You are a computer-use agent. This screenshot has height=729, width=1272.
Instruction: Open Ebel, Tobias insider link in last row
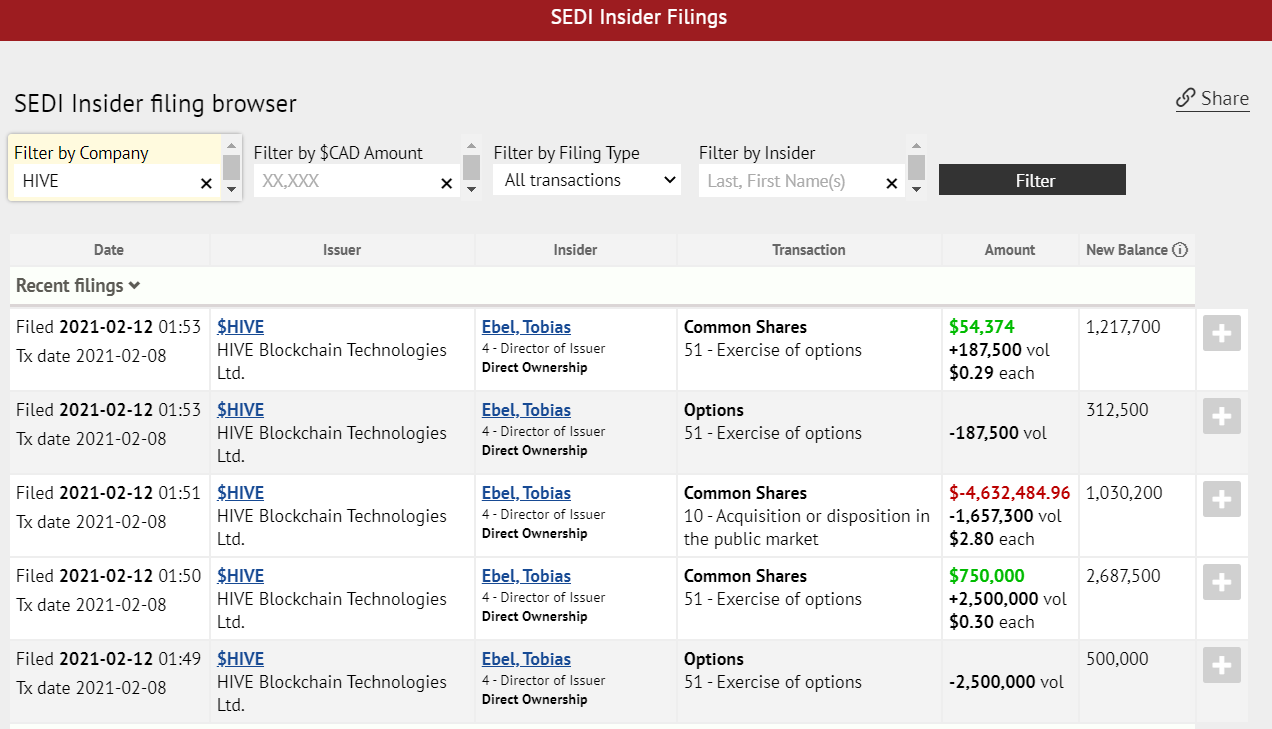point(526,659)
